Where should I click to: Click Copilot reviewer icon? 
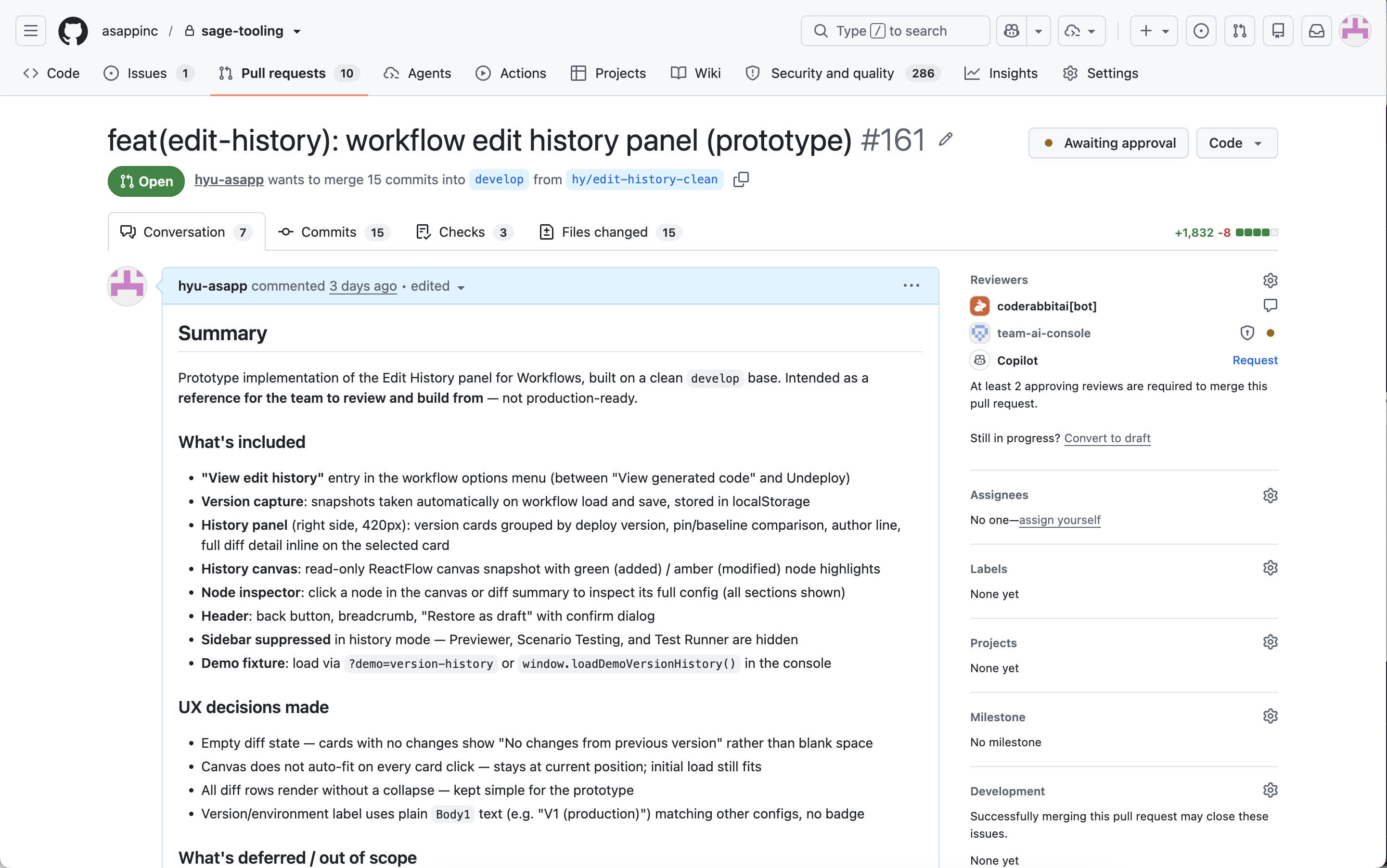980,360
